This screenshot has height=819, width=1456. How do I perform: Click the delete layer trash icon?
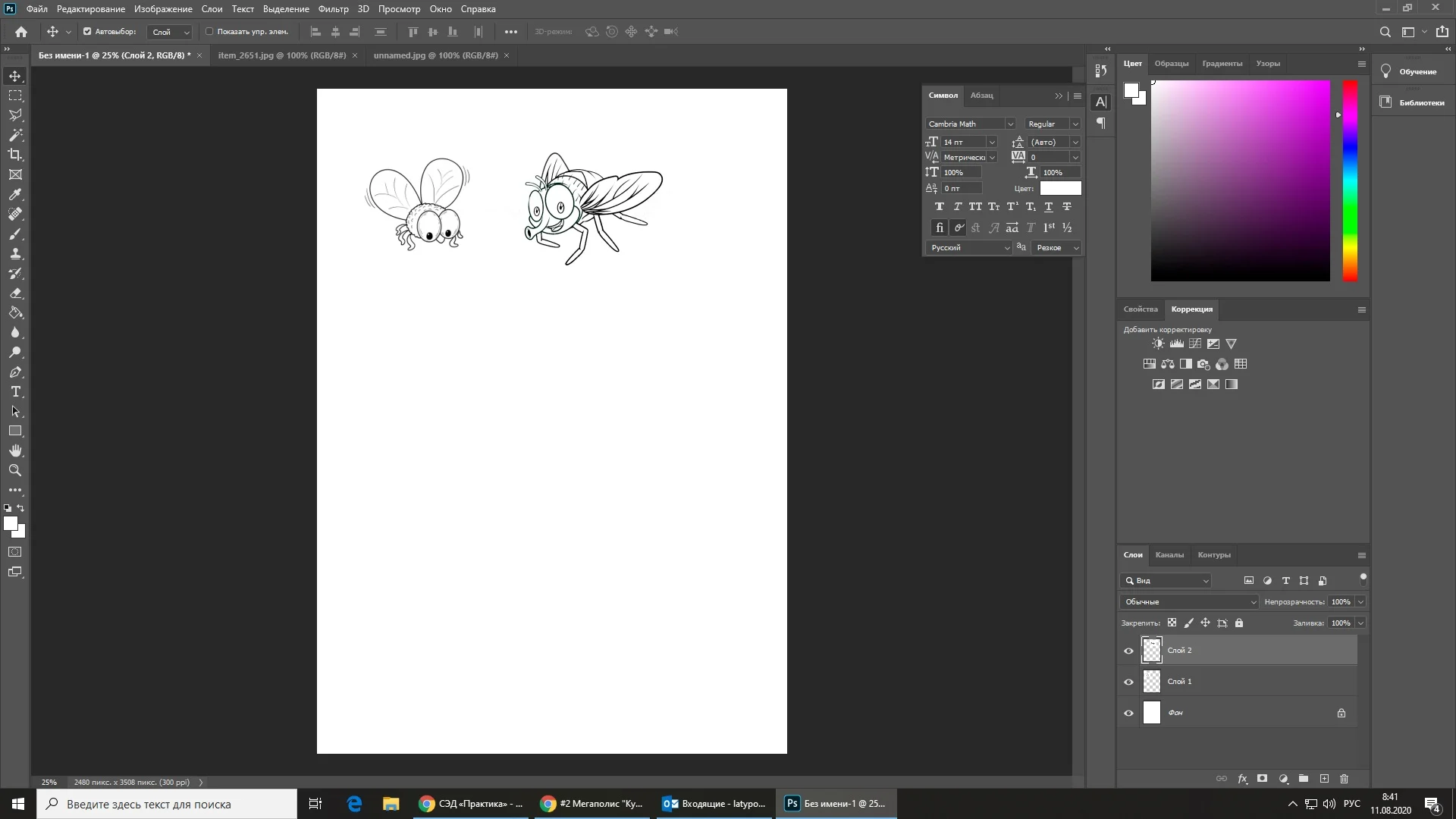(x=1345, y=779)
